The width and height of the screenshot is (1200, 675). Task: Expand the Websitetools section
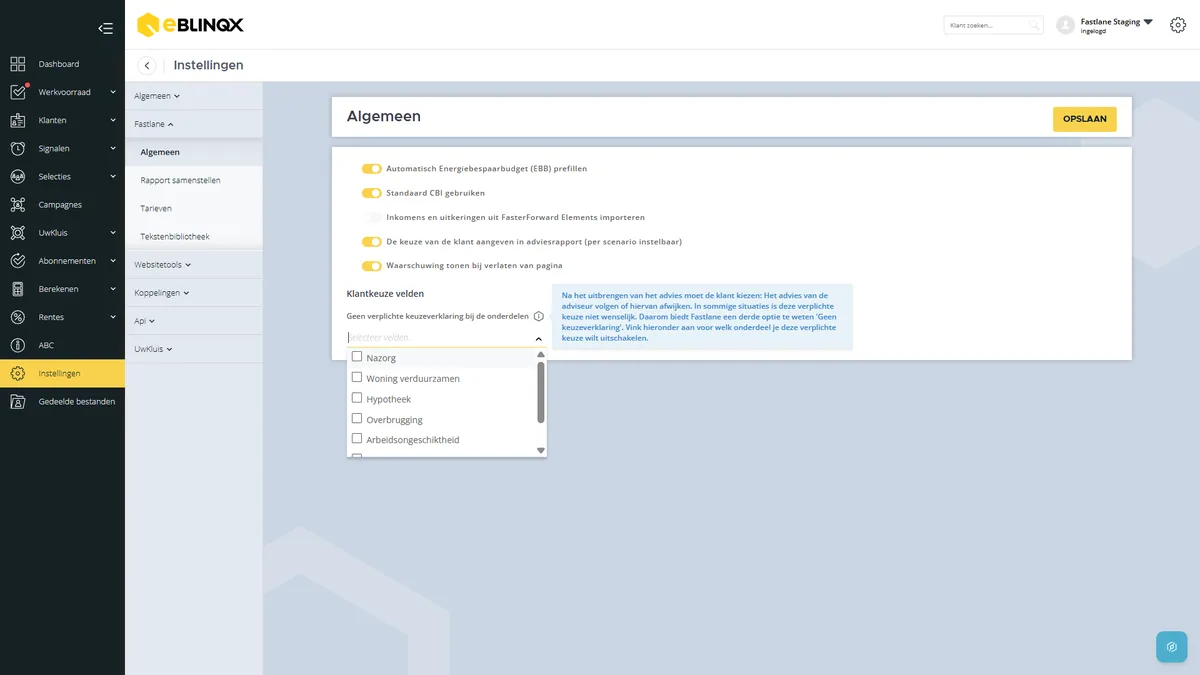163,265
